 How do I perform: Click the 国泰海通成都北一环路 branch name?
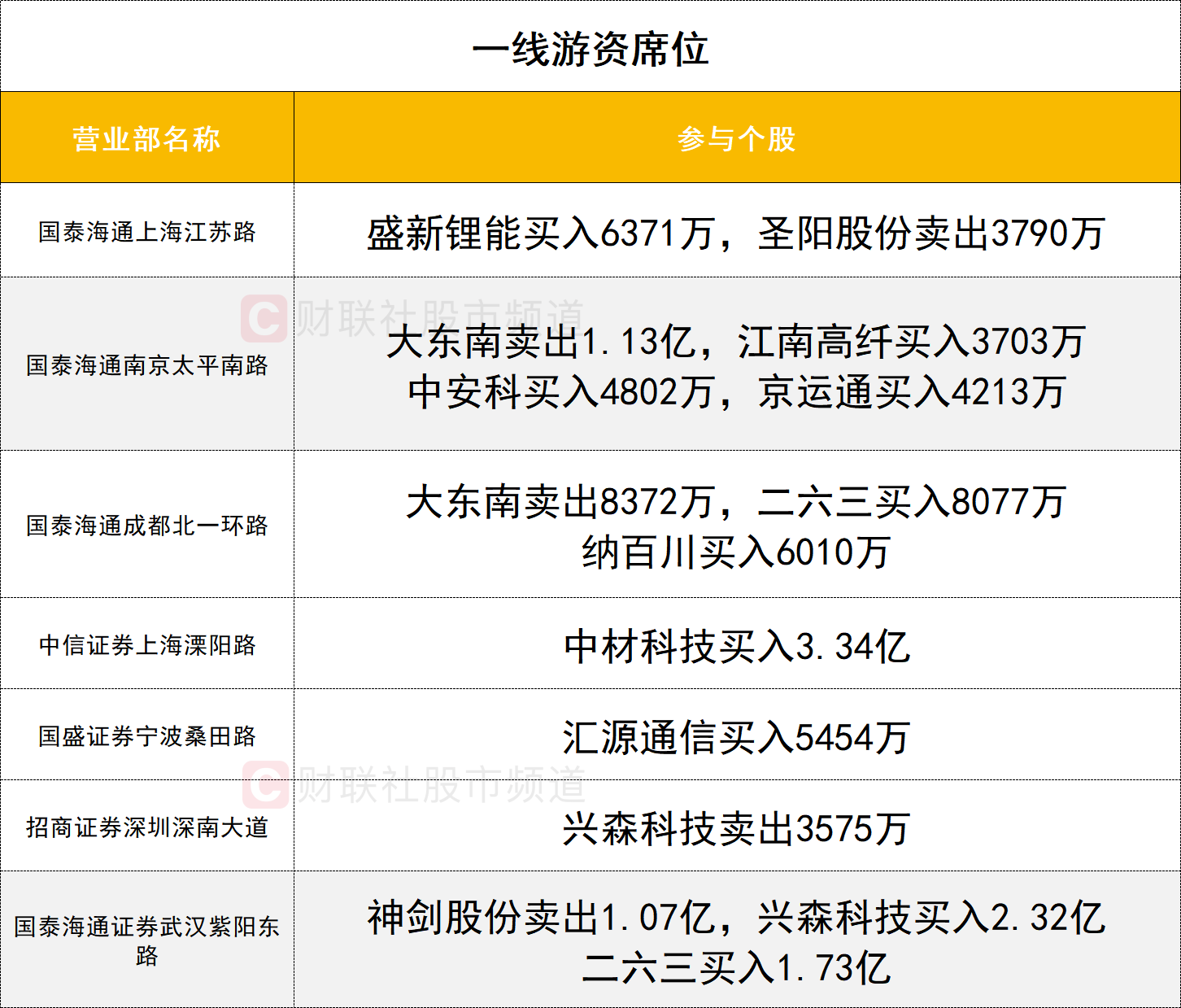(146, 525)
